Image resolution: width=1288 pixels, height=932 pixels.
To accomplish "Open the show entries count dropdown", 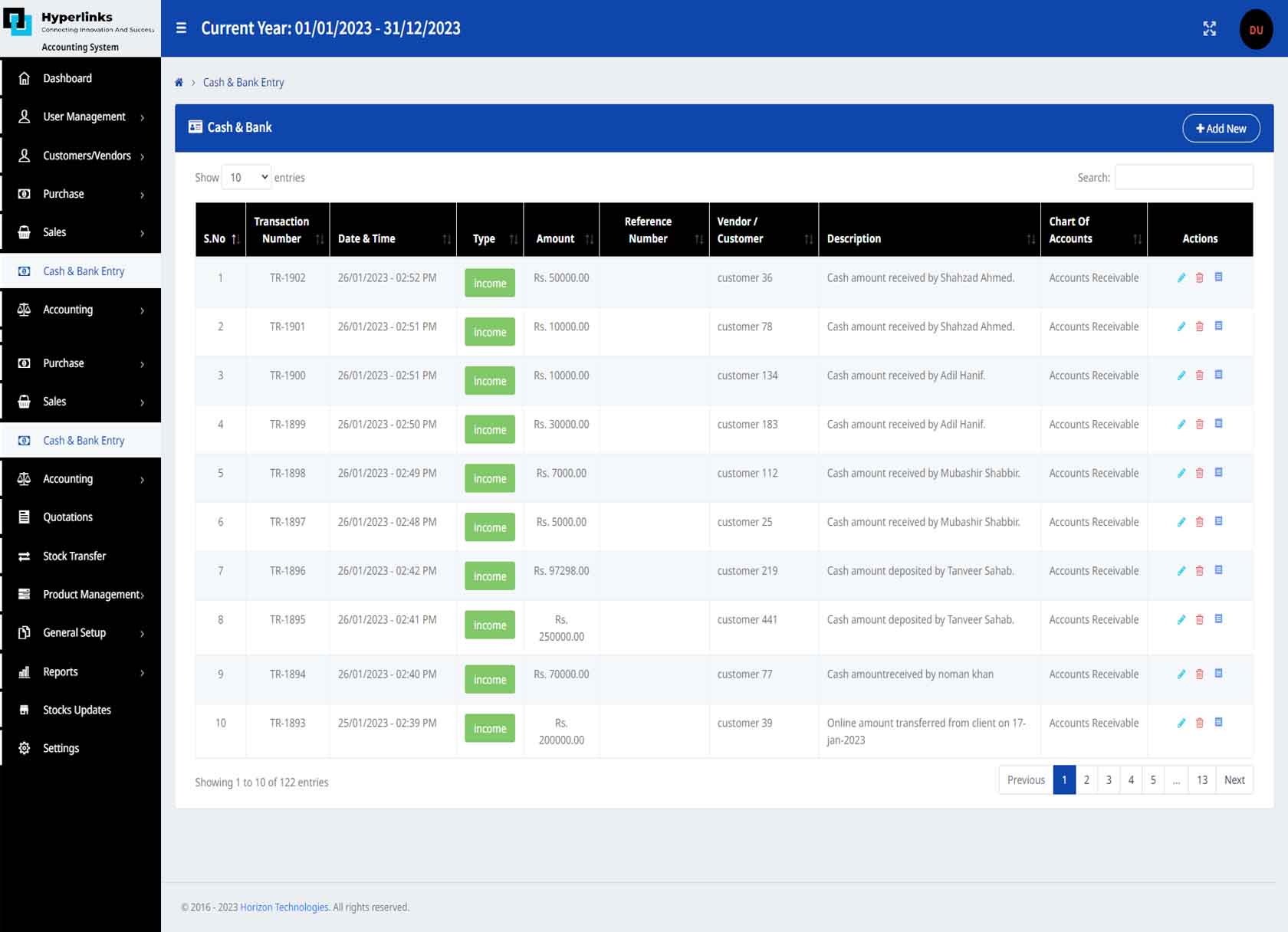I will [x=246, y=177].
